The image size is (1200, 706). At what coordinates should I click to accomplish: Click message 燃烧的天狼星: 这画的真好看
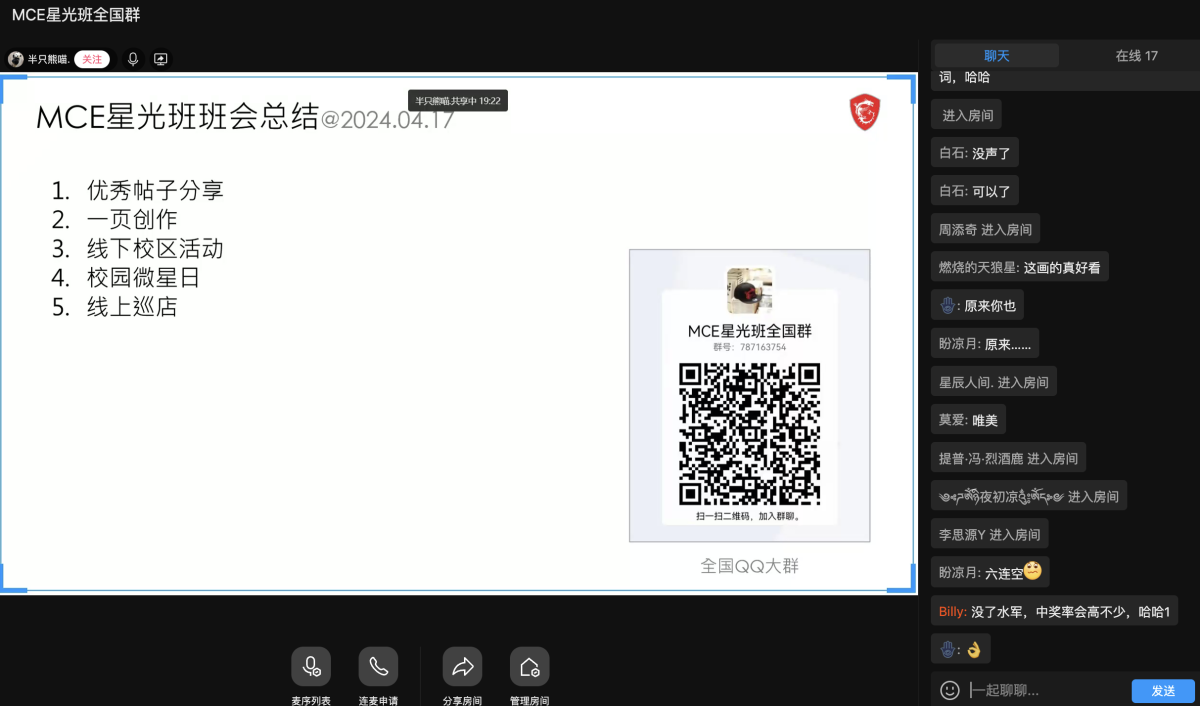(x=1020, y=267)
